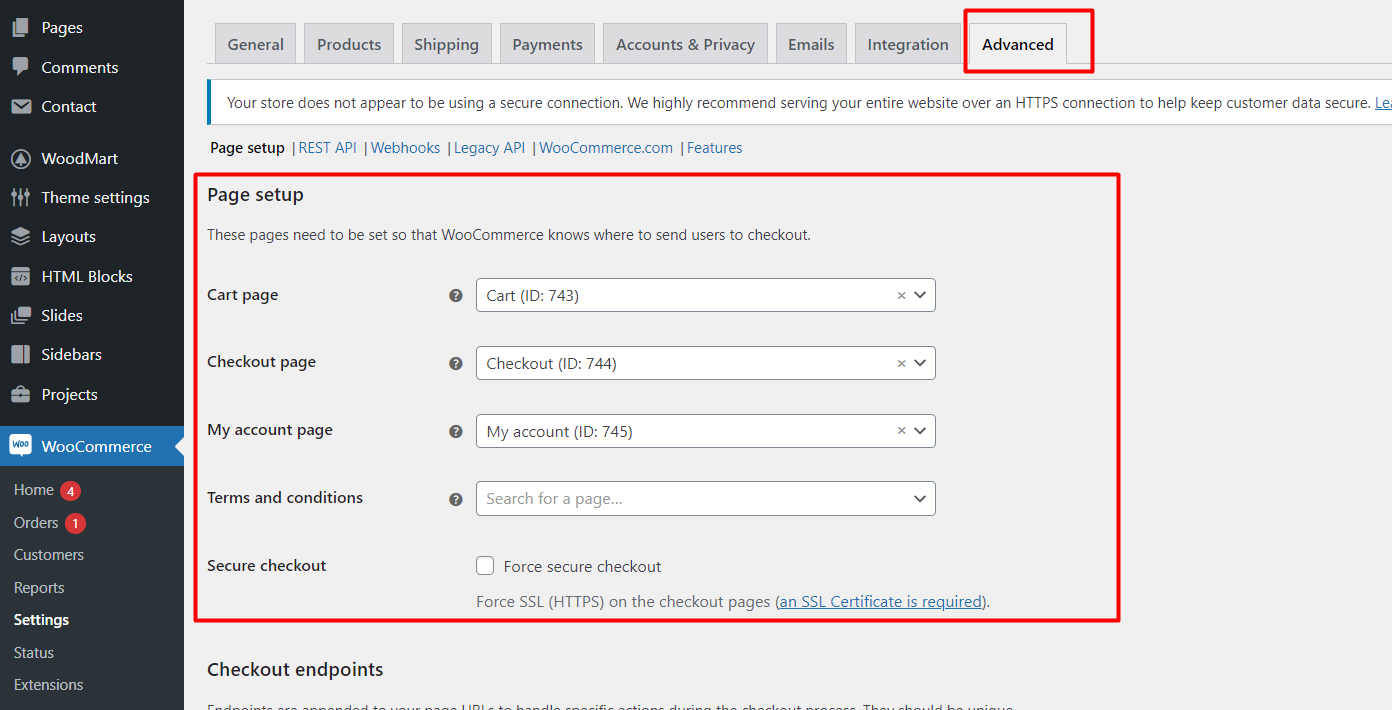Open the Terms and conditions page dropdown
The height and width of the screenshot is (710, 1392).
click(x=706, y=499)
